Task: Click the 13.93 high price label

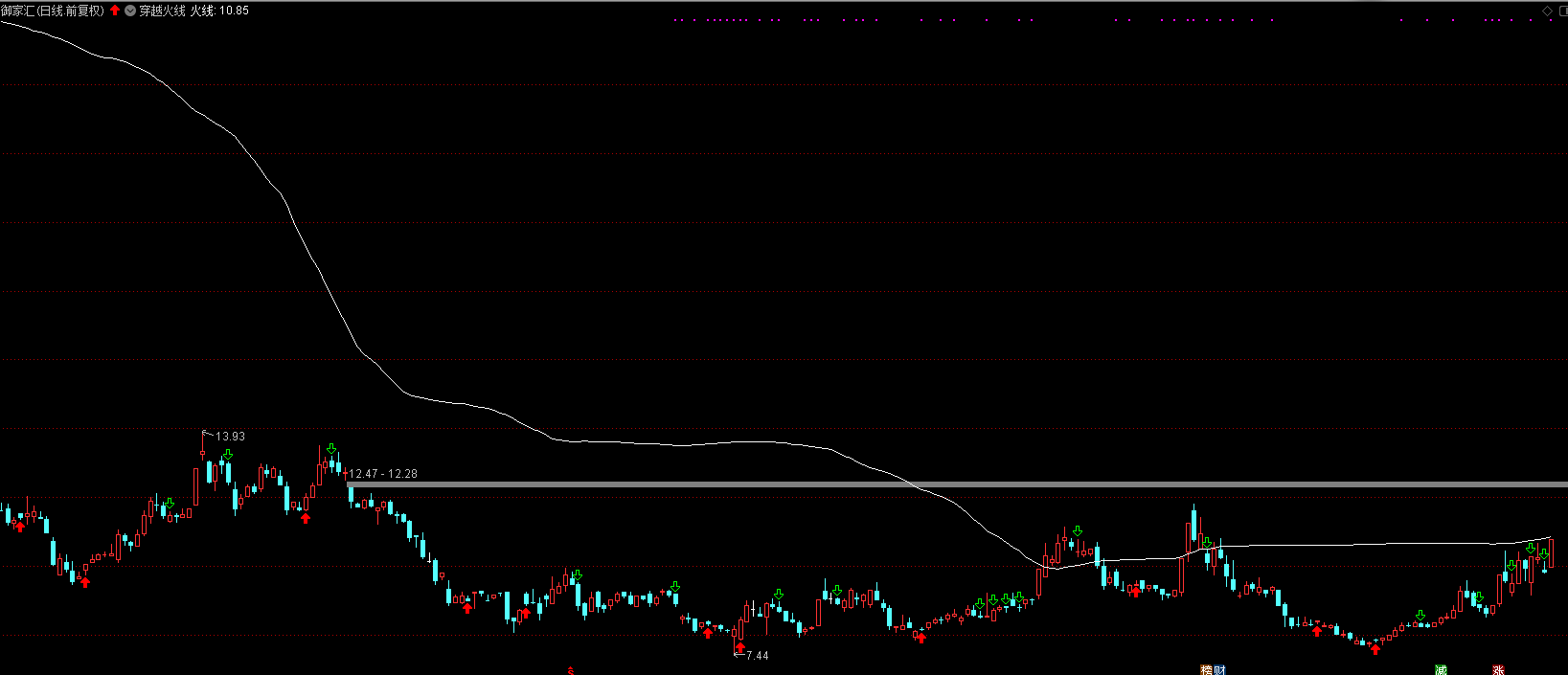Action: click(x=230, y=437)
